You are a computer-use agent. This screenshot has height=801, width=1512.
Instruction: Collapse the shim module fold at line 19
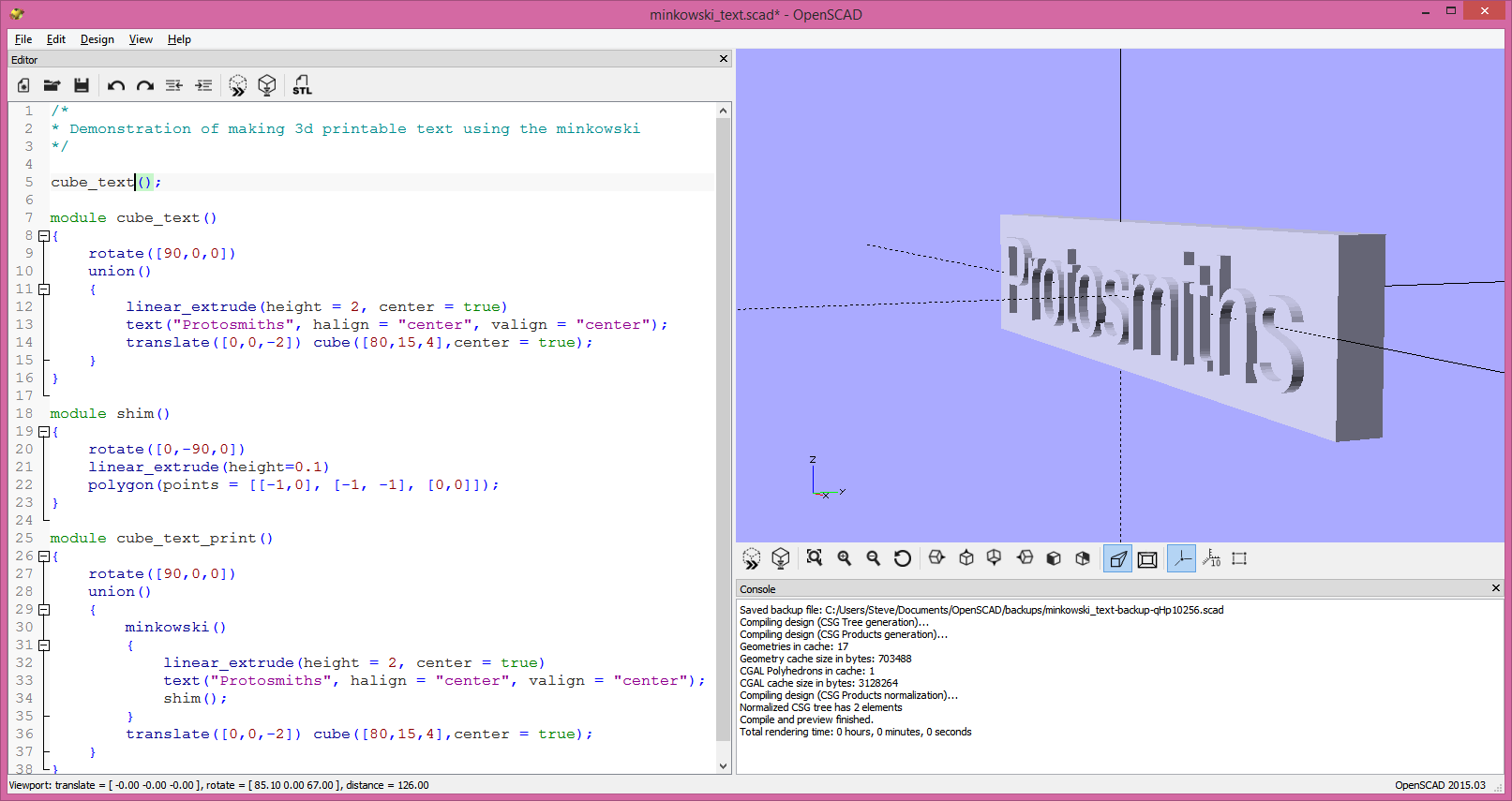point(43,432)
